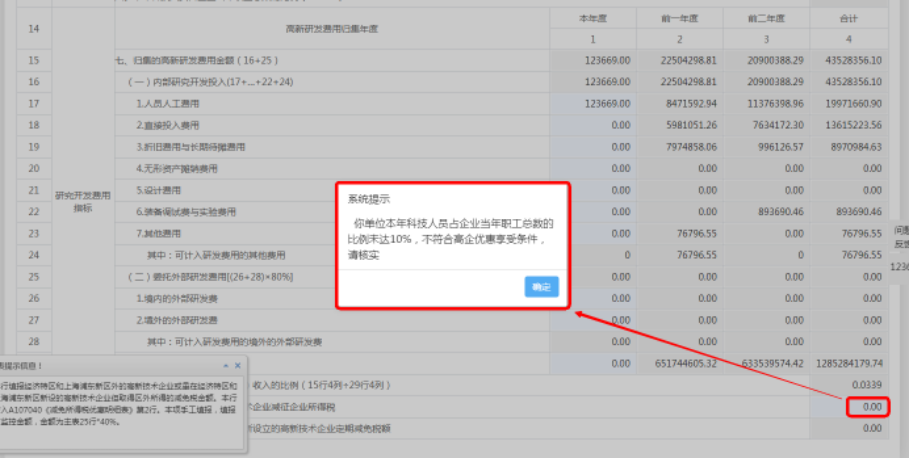910x459 pixels.
Task: Click 本年度 value 123669.00 in row 16
Action: 608,82
